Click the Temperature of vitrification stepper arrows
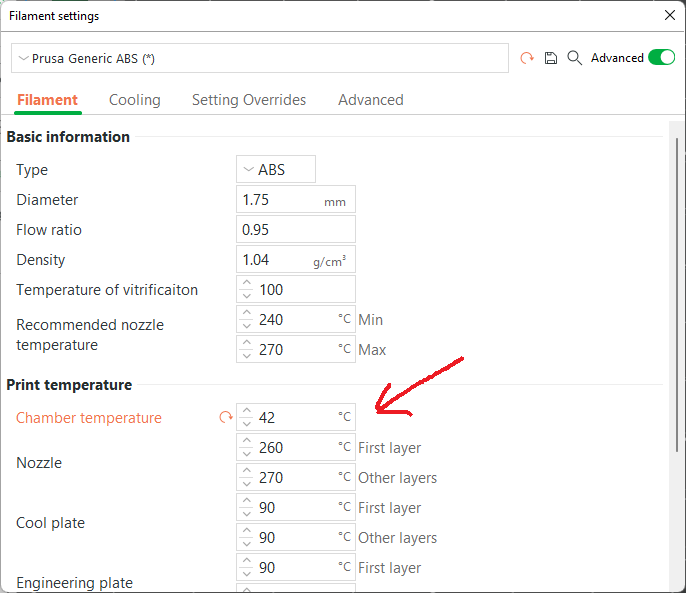 tap(247, 290)
